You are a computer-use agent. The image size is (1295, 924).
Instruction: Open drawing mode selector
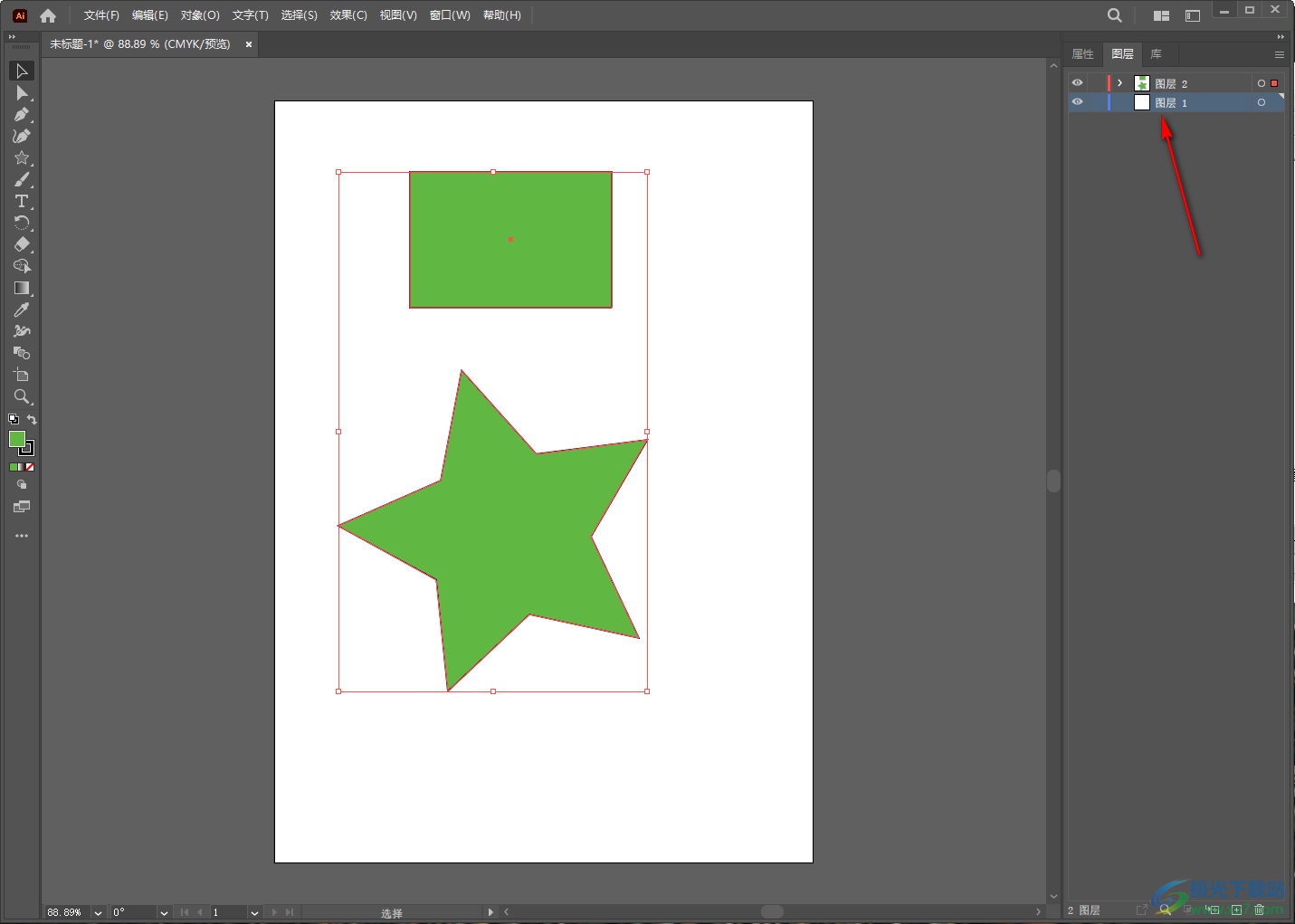[22, 485]
